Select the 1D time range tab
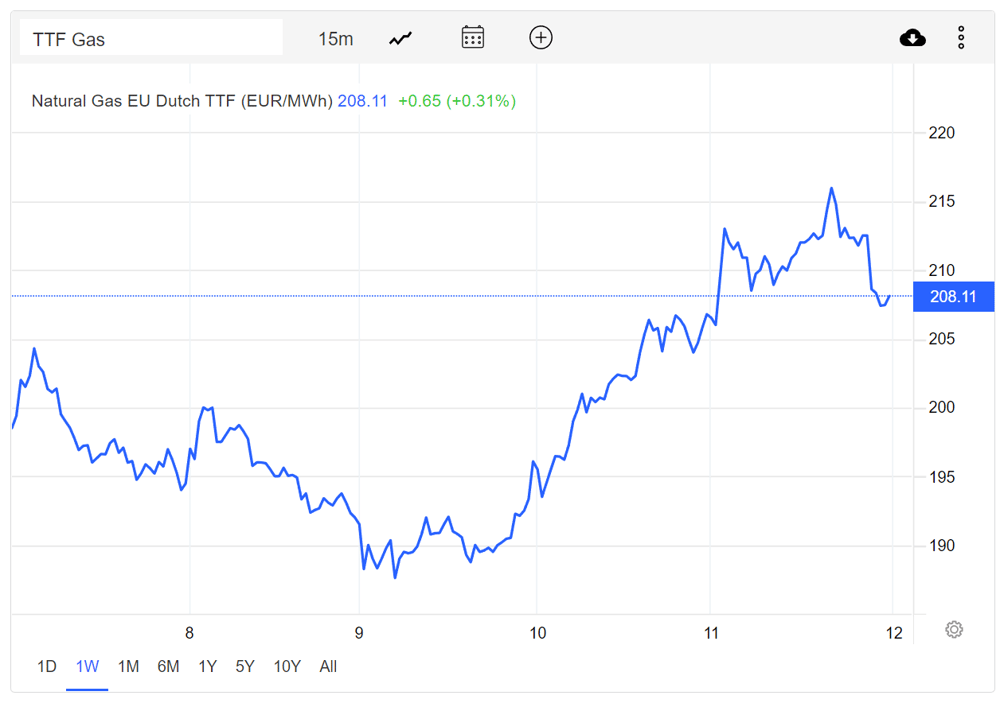This screenshot has width=1000, height=707. 47,667
